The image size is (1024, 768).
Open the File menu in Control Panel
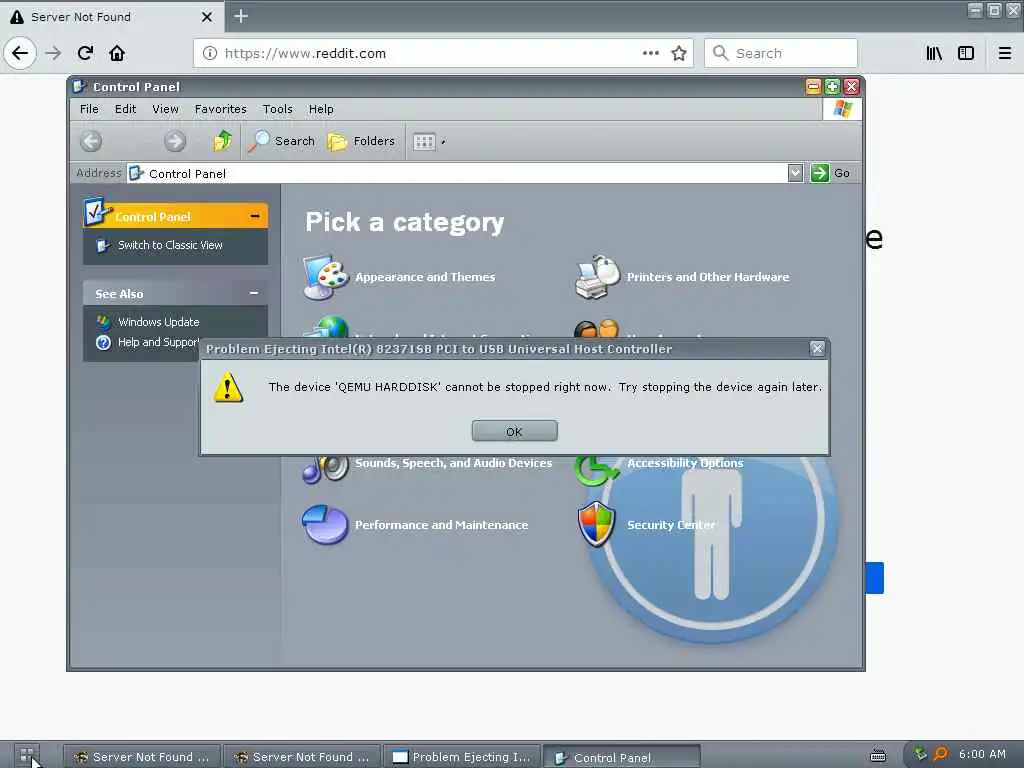coord(89,109)
